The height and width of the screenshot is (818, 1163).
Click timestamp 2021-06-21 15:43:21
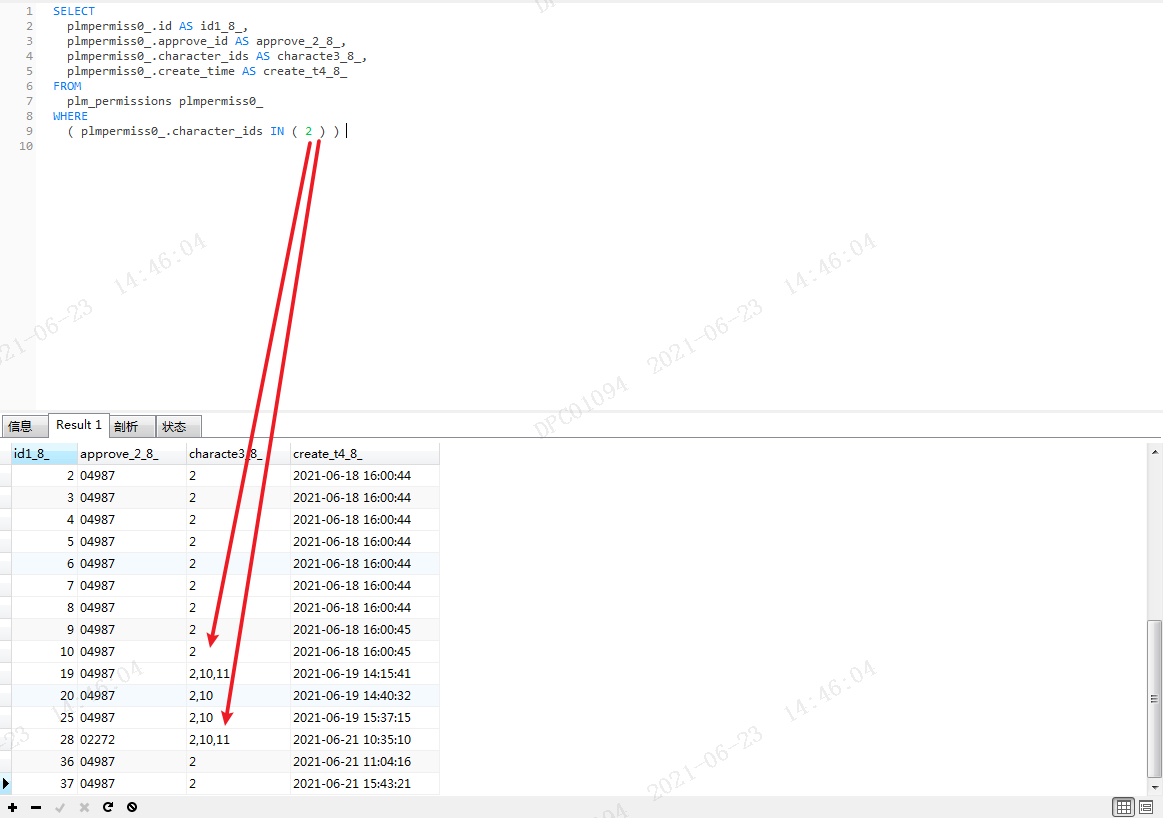[352, 783]
